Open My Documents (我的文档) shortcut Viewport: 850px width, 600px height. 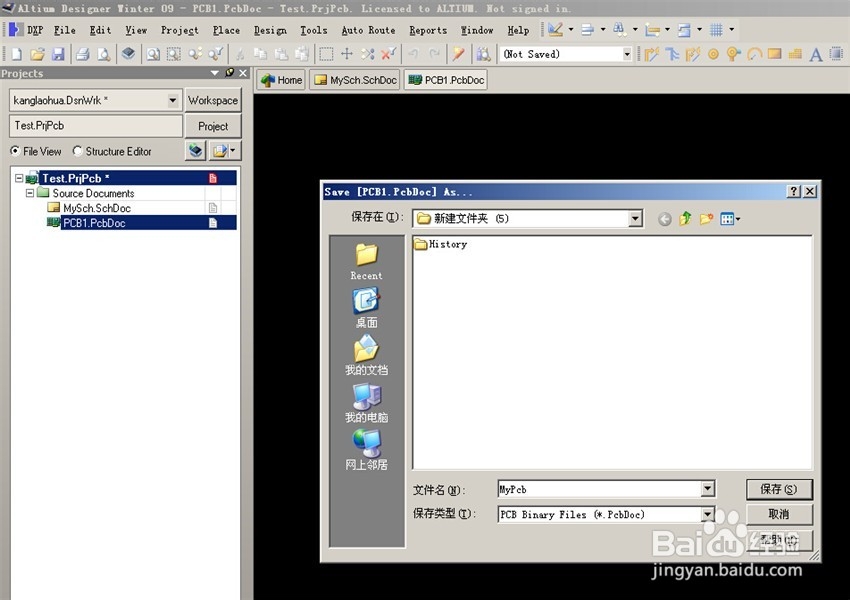(x=366, y=355)
